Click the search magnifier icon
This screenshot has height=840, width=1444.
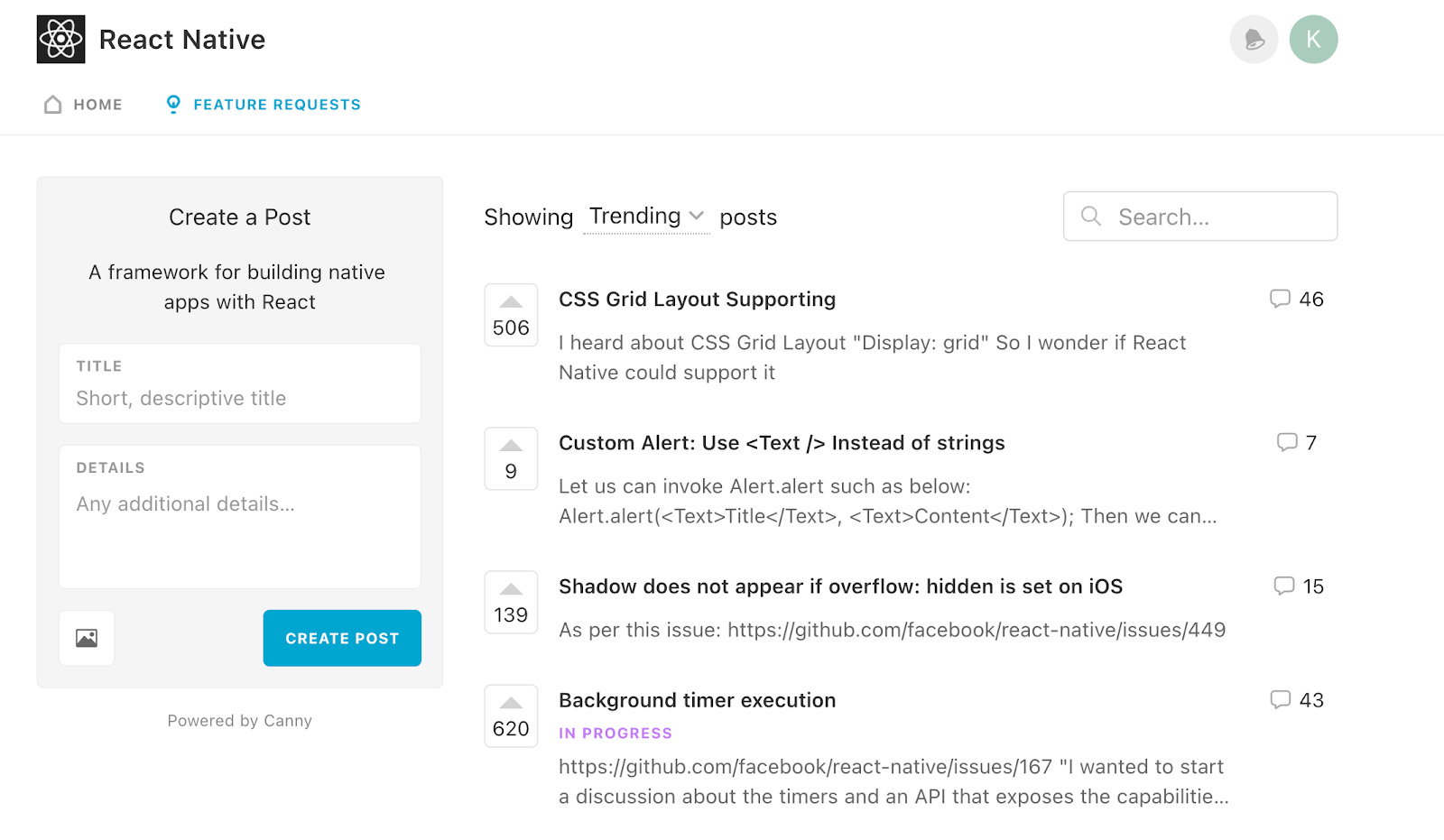coord(1090,217)
